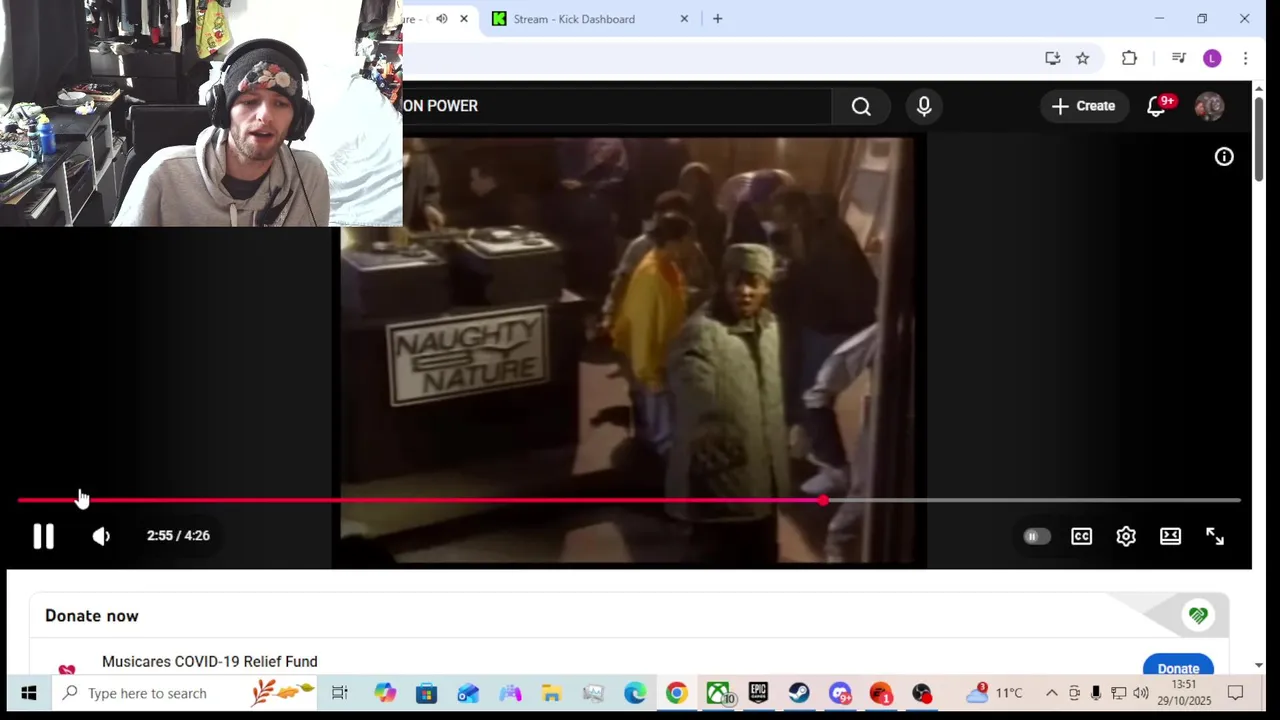Open the system tray volume control
1280x720 pixels.
point(1141,693)
